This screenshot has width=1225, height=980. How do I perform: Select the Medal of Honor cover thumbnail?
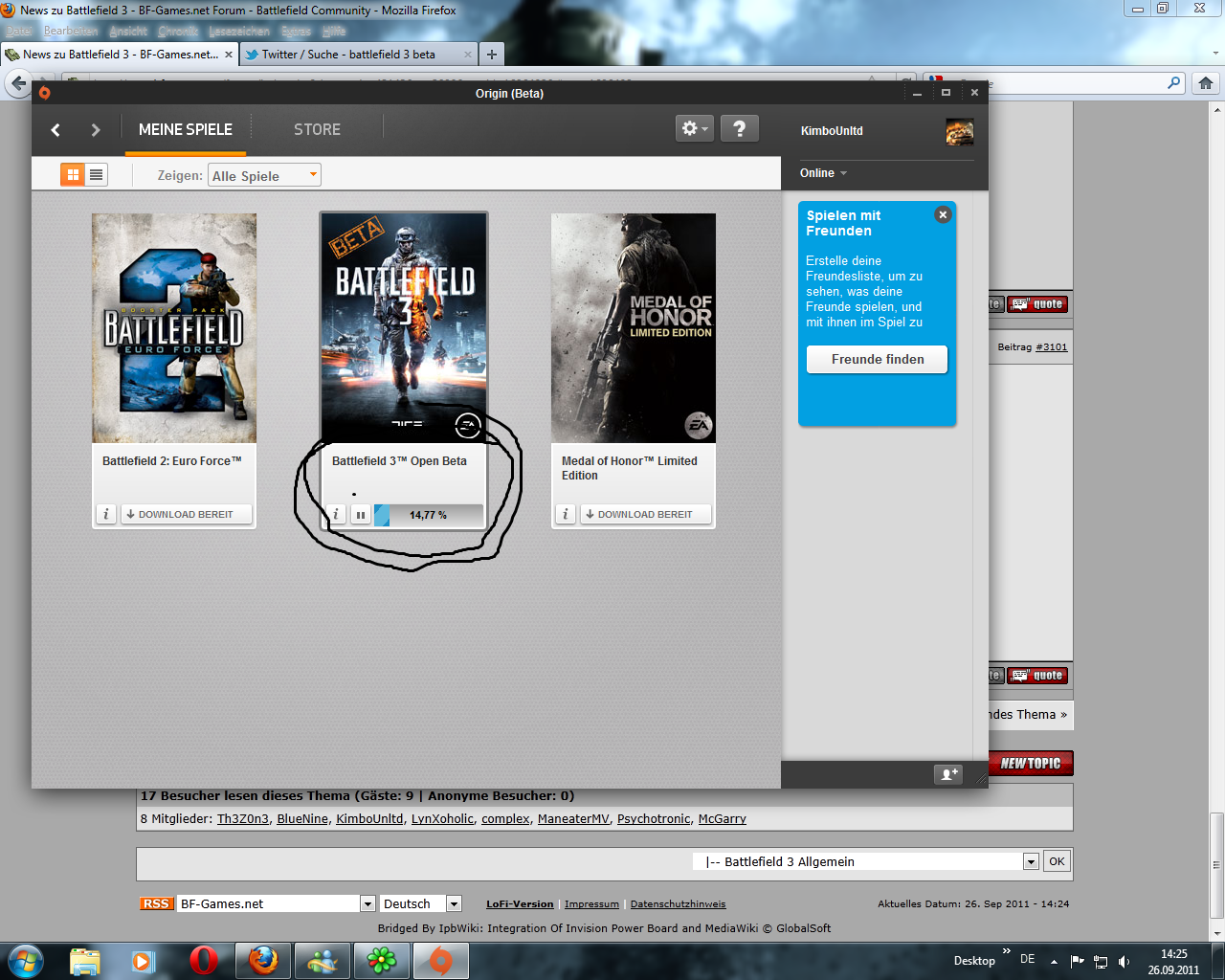click(x=633, y=327)
